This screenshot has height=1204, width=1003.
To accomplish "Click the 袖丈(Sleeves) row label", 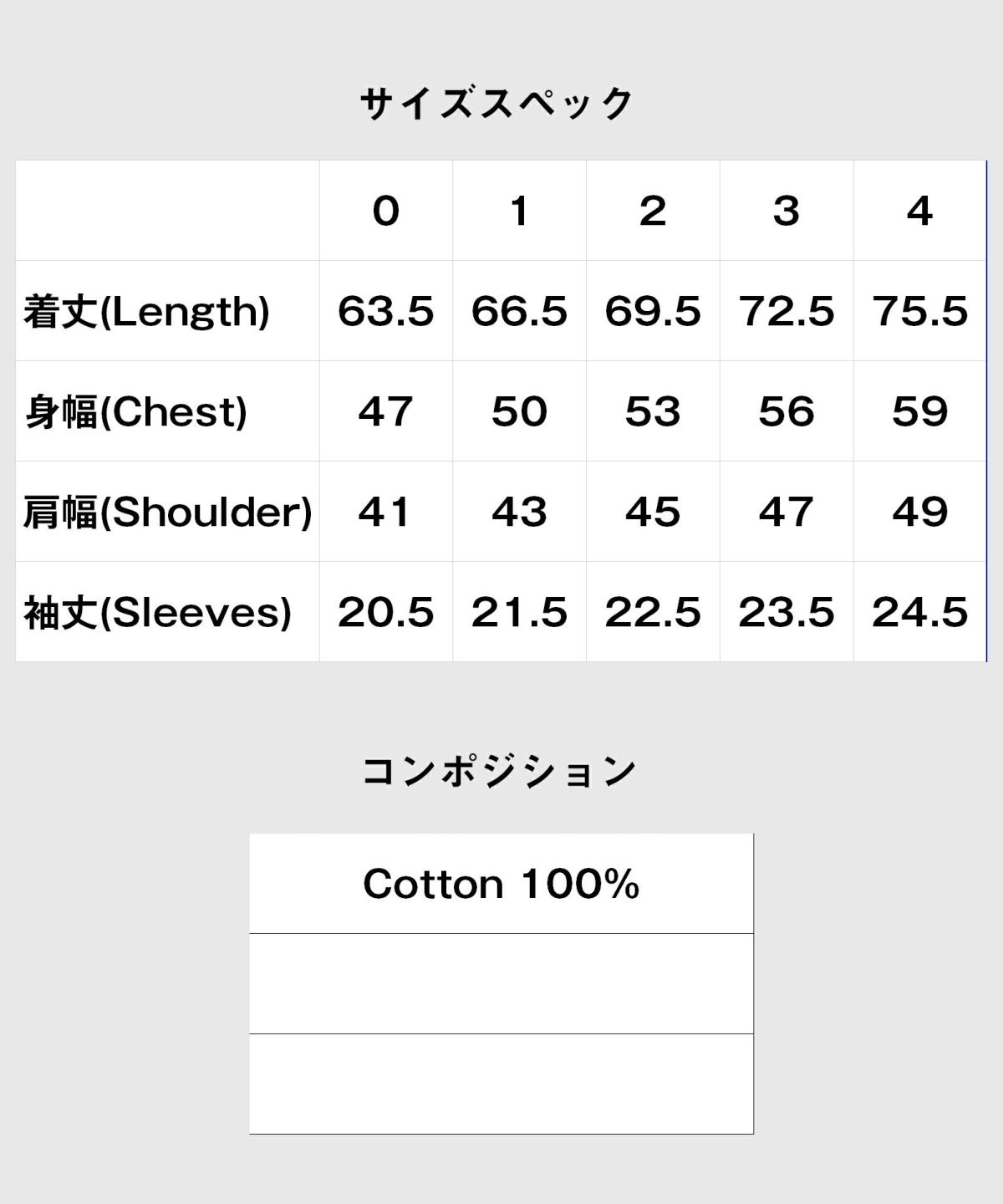I will point(157,613).
